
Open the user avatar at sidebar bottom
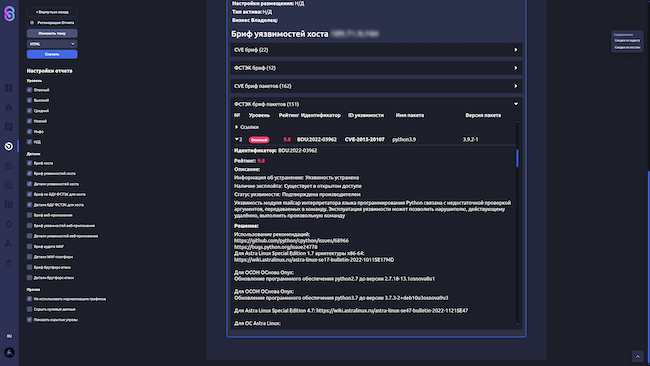click(x=9, y=352)
